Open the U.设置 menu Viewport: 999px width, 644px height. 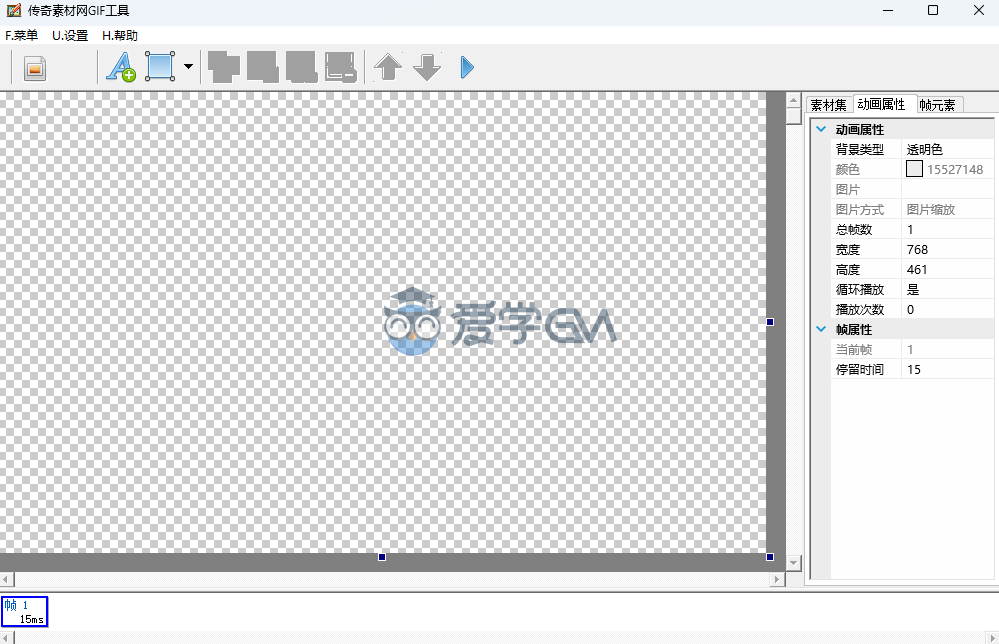tap(70, 36)
